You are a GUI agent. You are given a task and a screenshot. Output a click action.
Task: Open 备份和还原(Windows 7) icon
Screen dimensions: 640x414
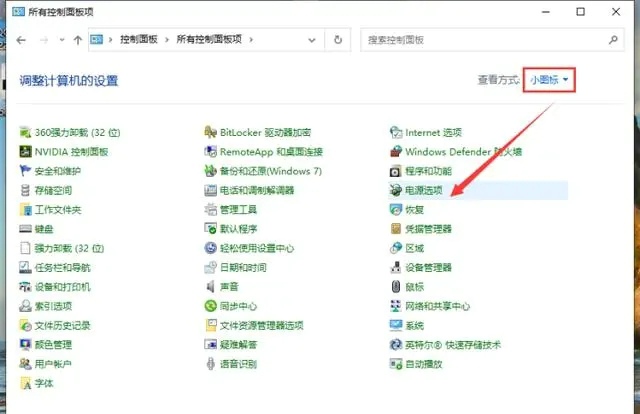[x=210, y=171]
